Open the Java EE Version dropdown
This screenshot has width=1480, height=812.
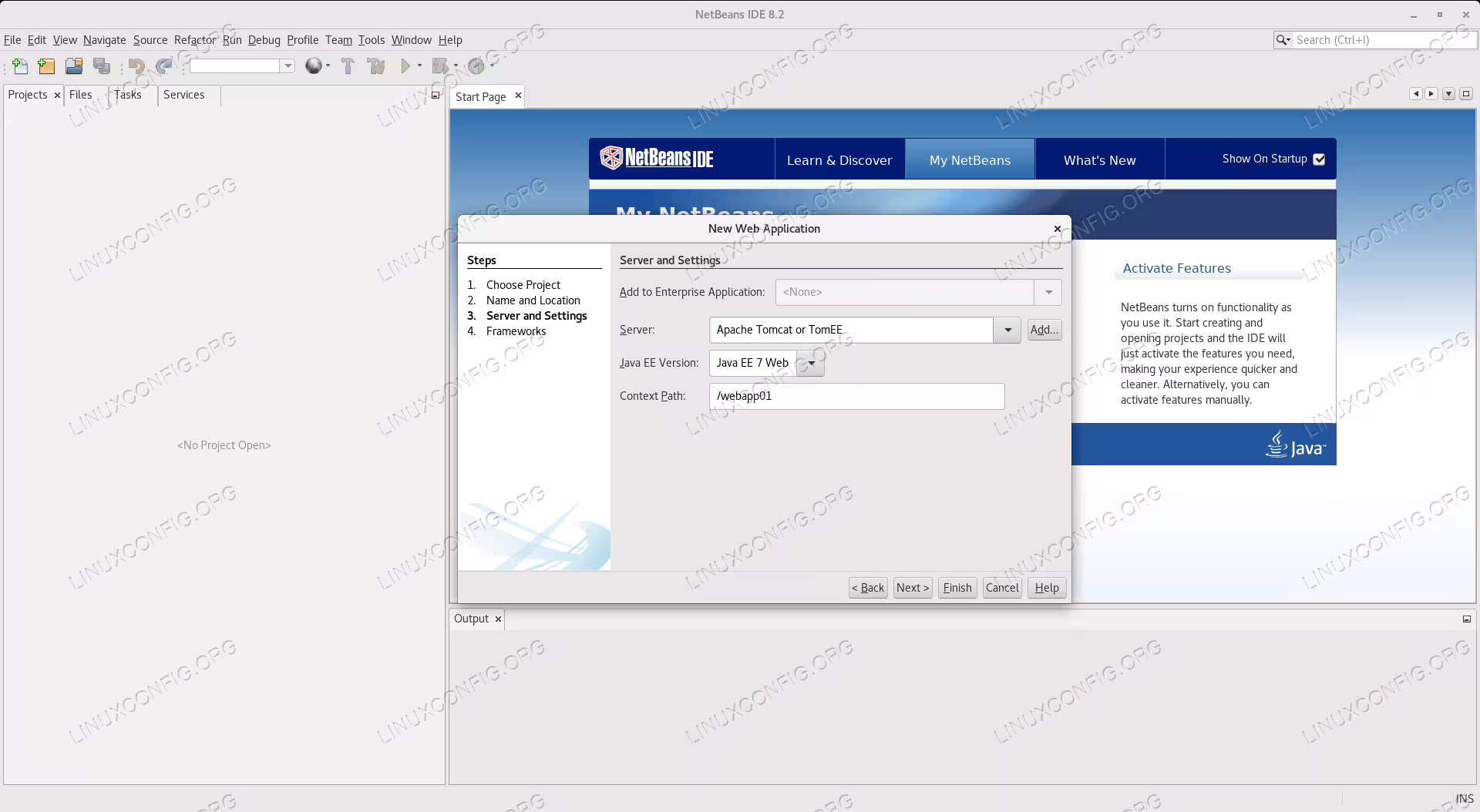(x=811, y=363)
